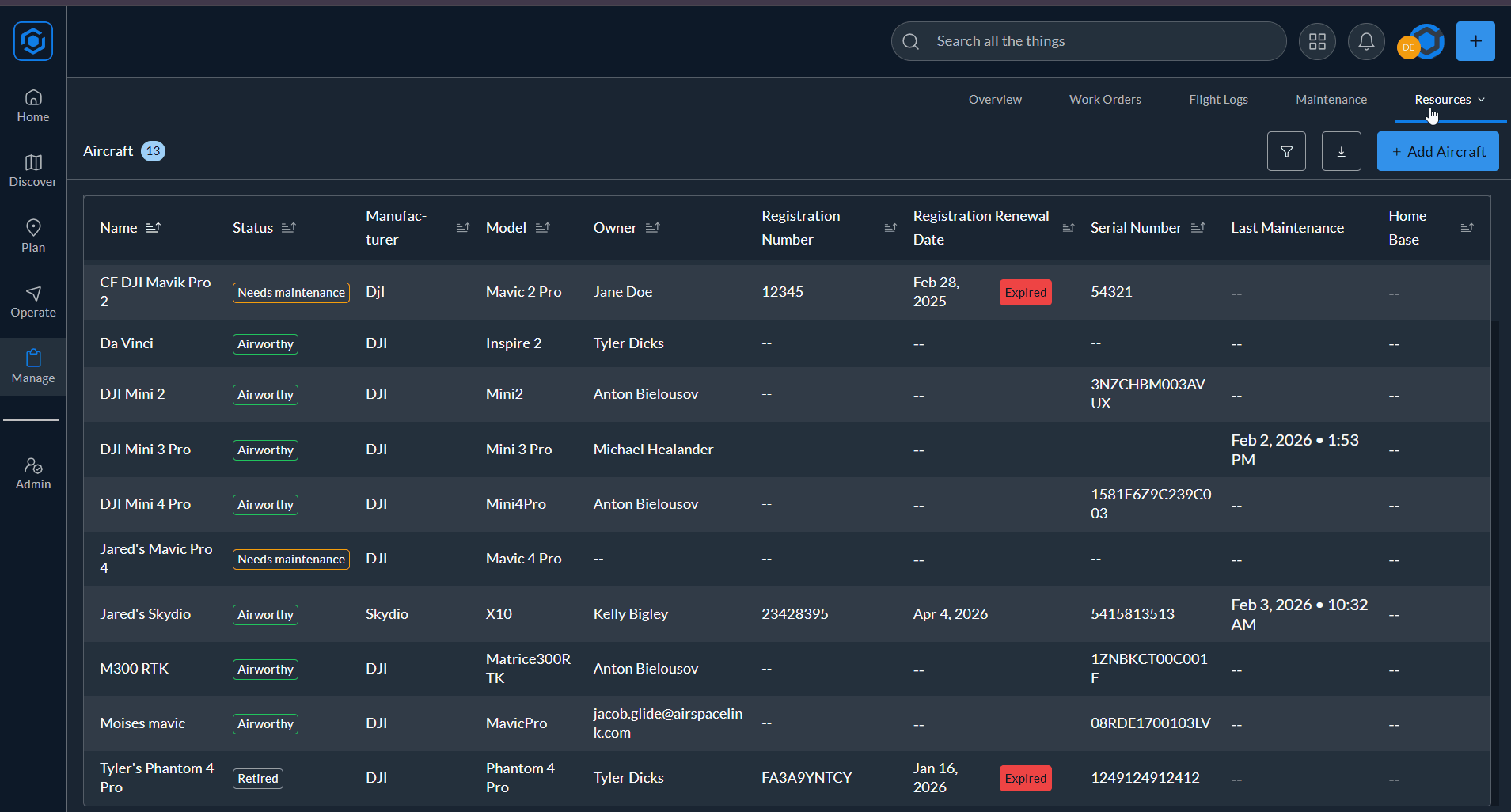Open the Discover map section
1511x812 pixels.
(x=33, y=171)
